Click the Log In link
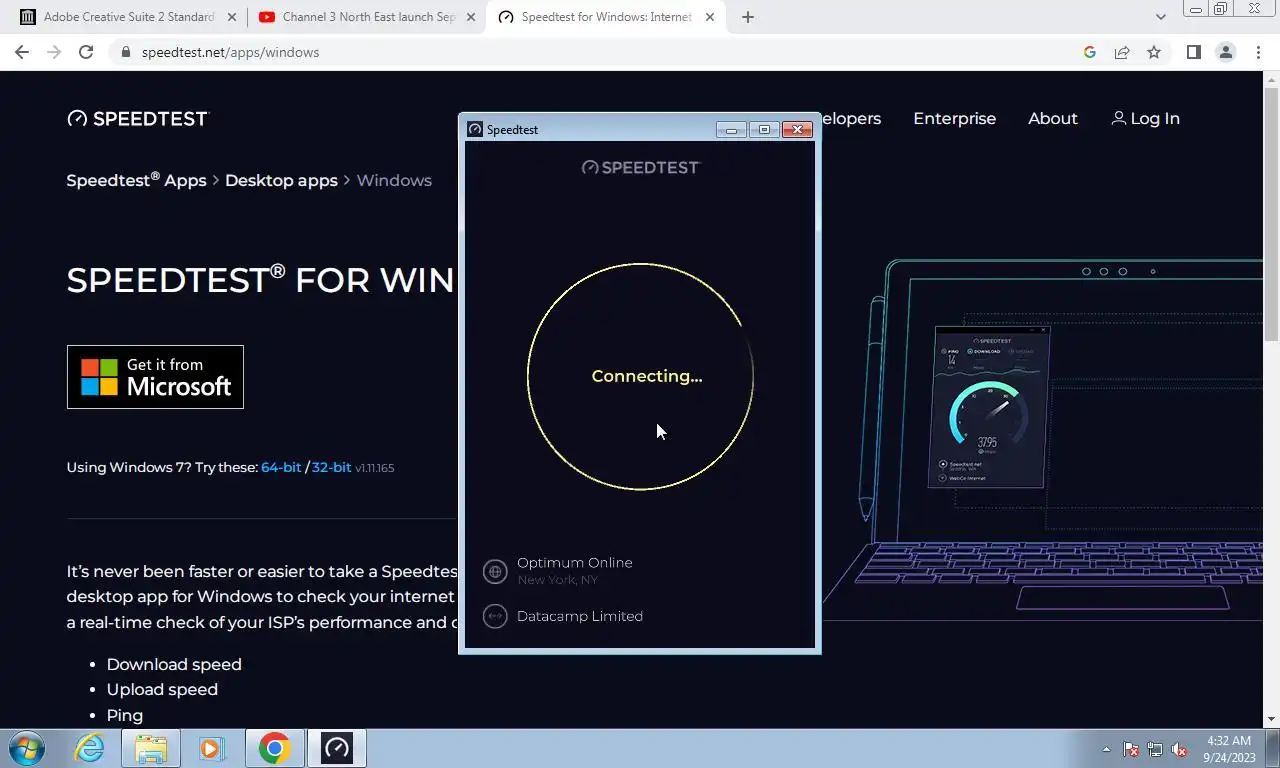This screenshot has width=1280, height=768. (x=1146, y=118)
